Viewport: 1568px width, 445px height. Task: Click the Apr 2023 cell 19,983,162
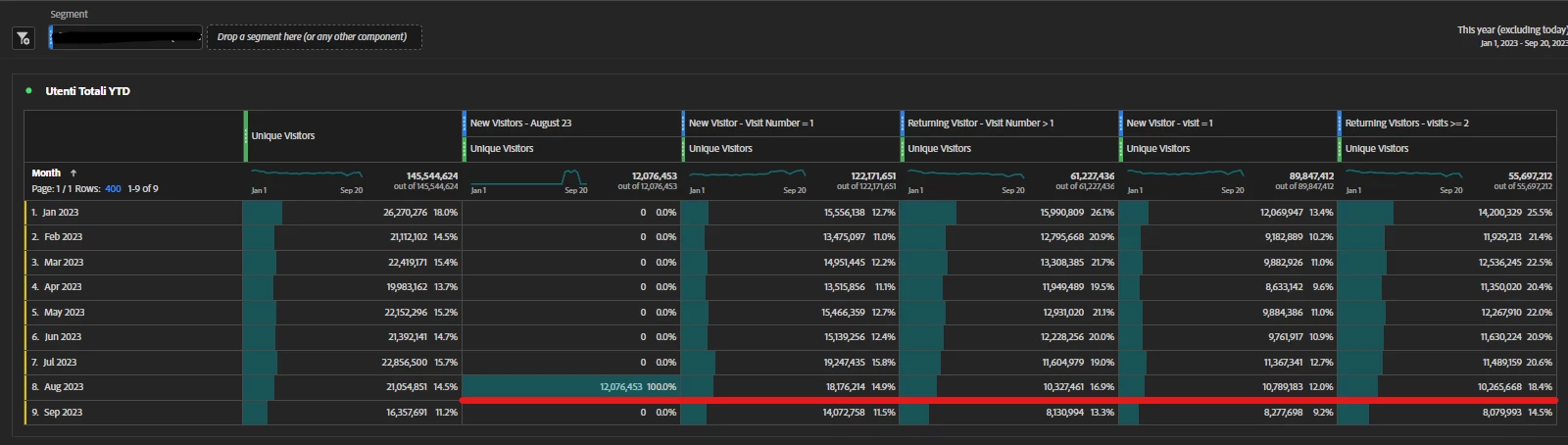[352, 287]
